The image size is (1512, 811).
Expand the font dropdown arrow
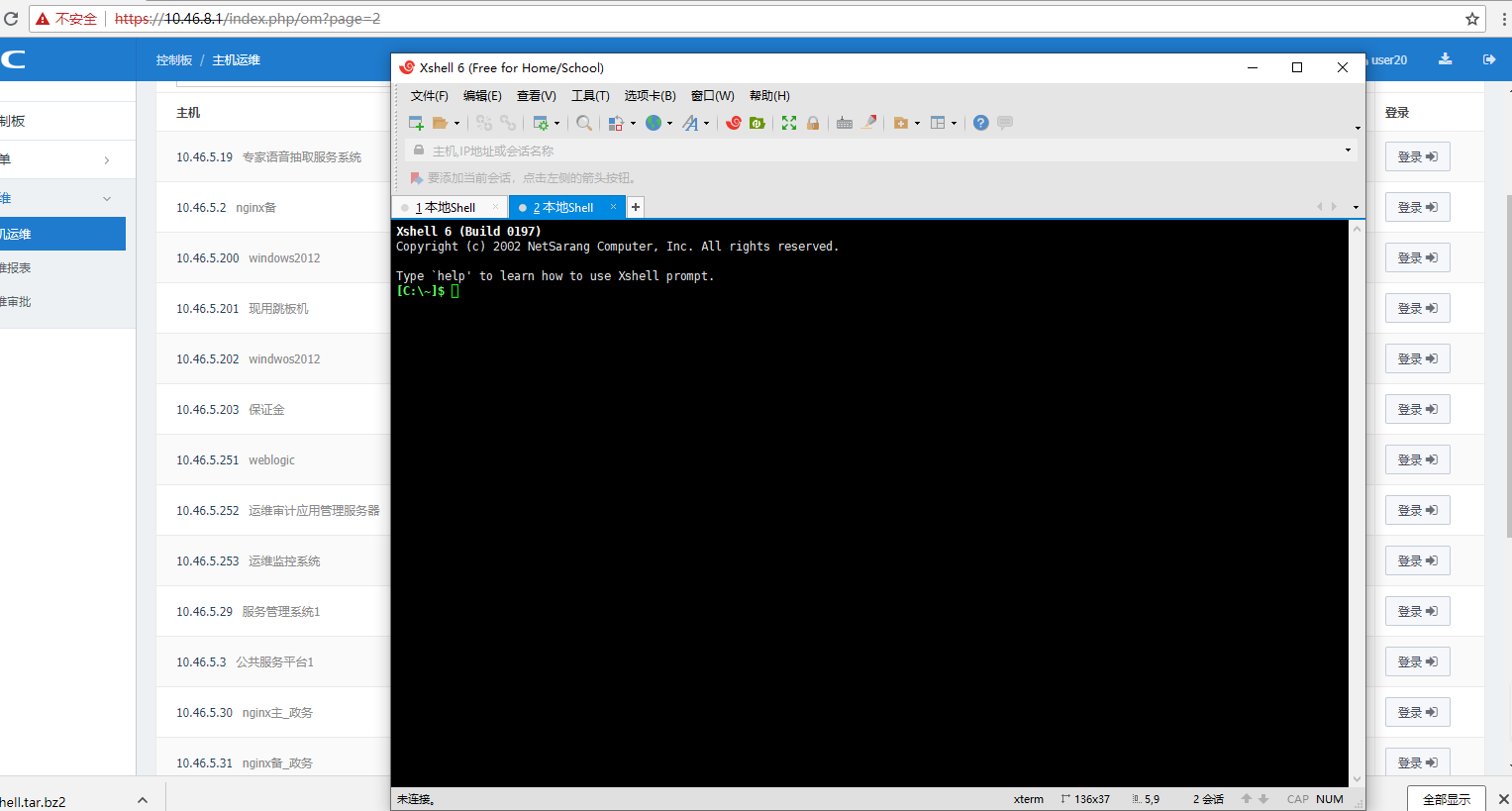707,124
